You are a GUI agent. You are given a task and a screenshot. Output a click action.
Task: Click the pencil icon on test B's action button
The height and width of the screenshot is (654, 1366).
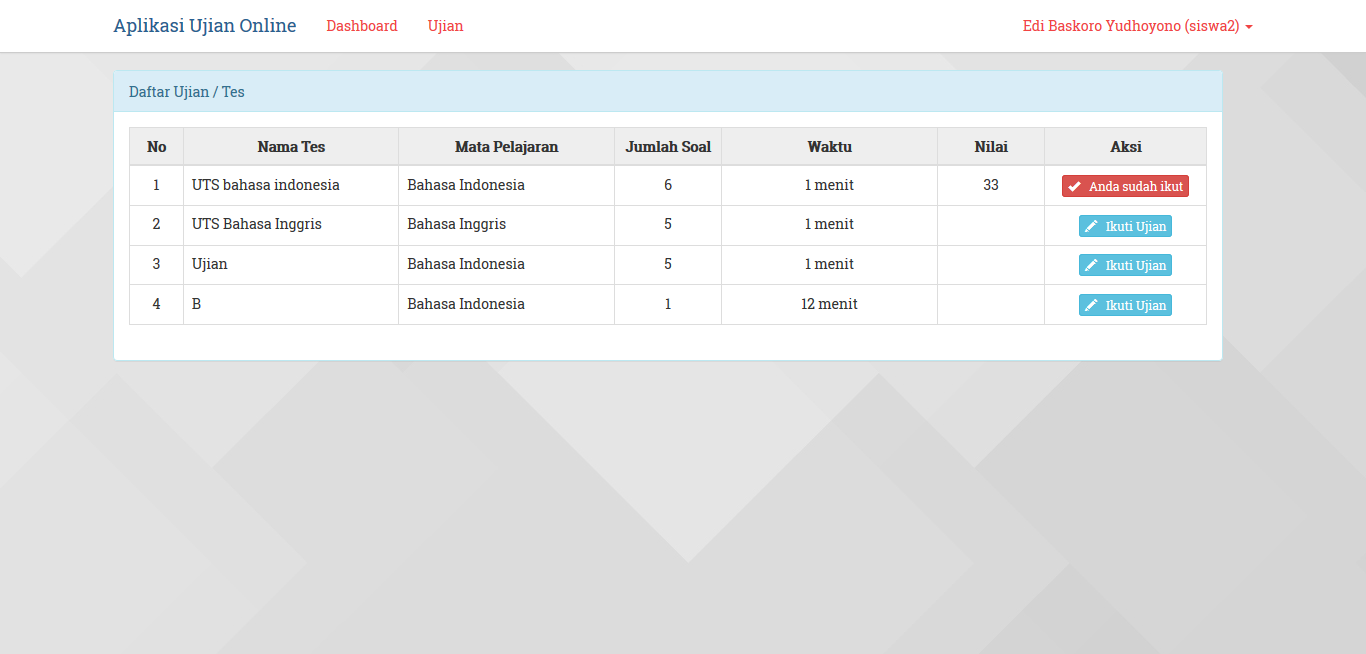point(1092,305)
